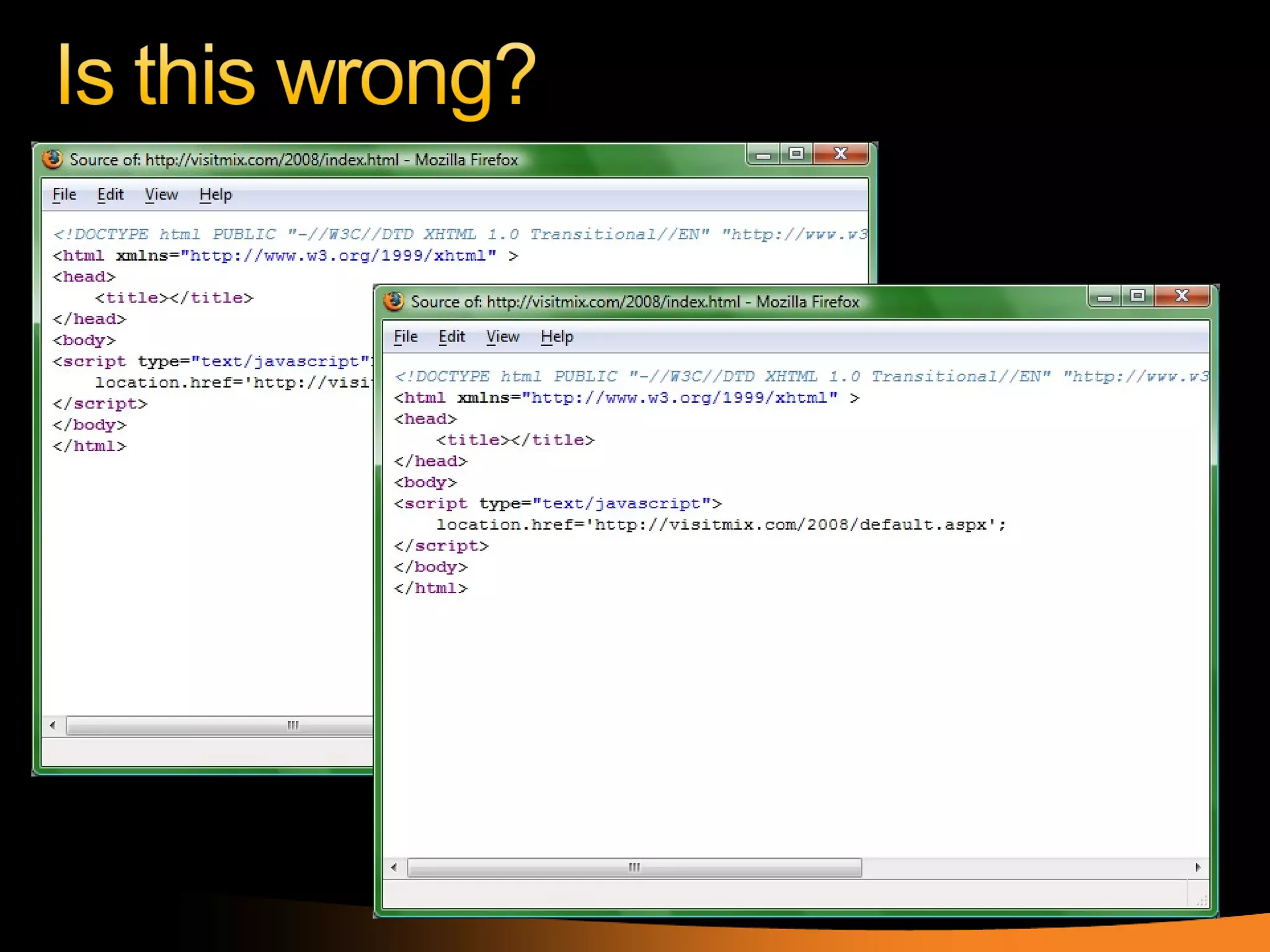Viewport: 1270px width, 952px height.
Task: Open Help menu in back window
Action: click(x=215, y=195)
